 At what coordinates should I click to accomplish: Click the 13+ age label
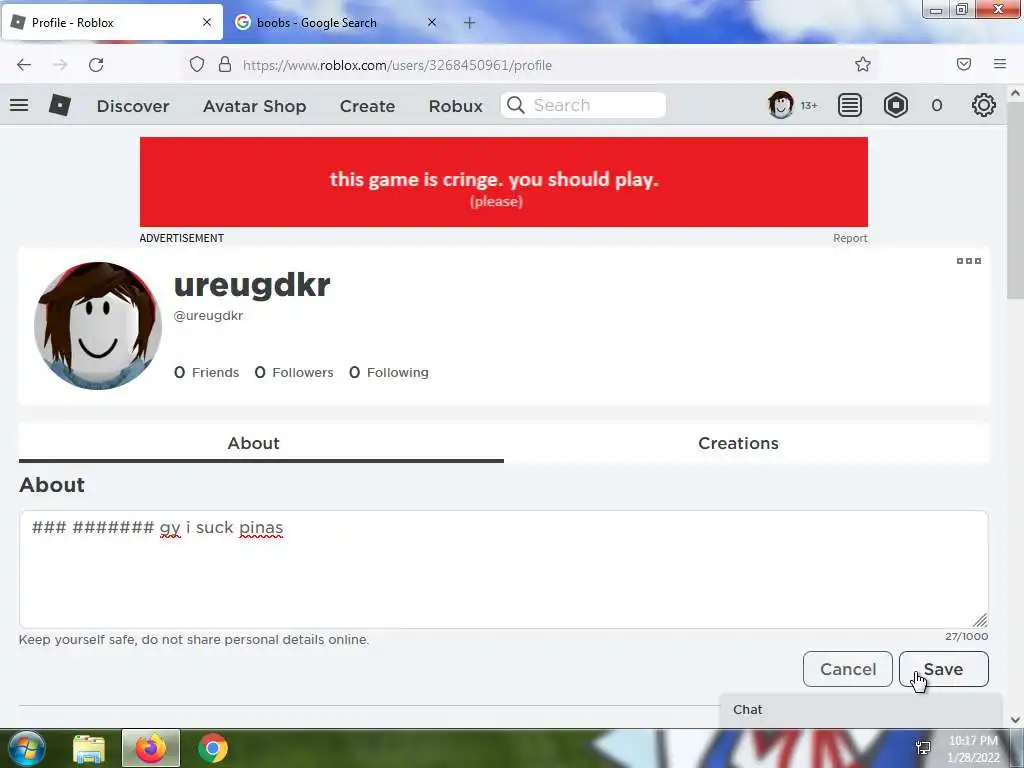point(809,106)
